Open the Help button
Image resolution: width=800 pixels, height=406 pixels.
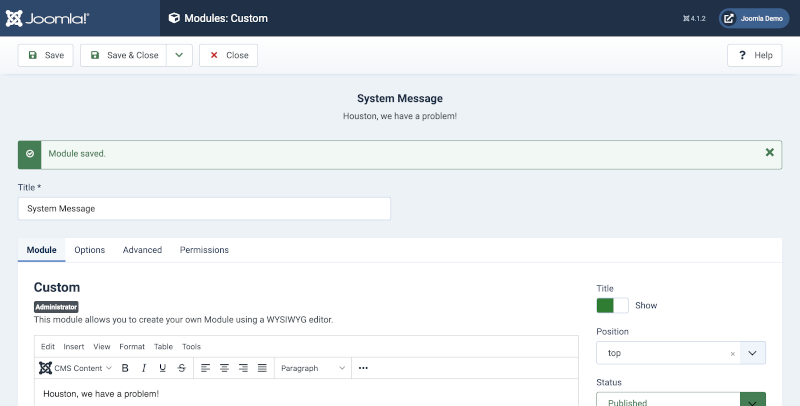click(755, 55)
